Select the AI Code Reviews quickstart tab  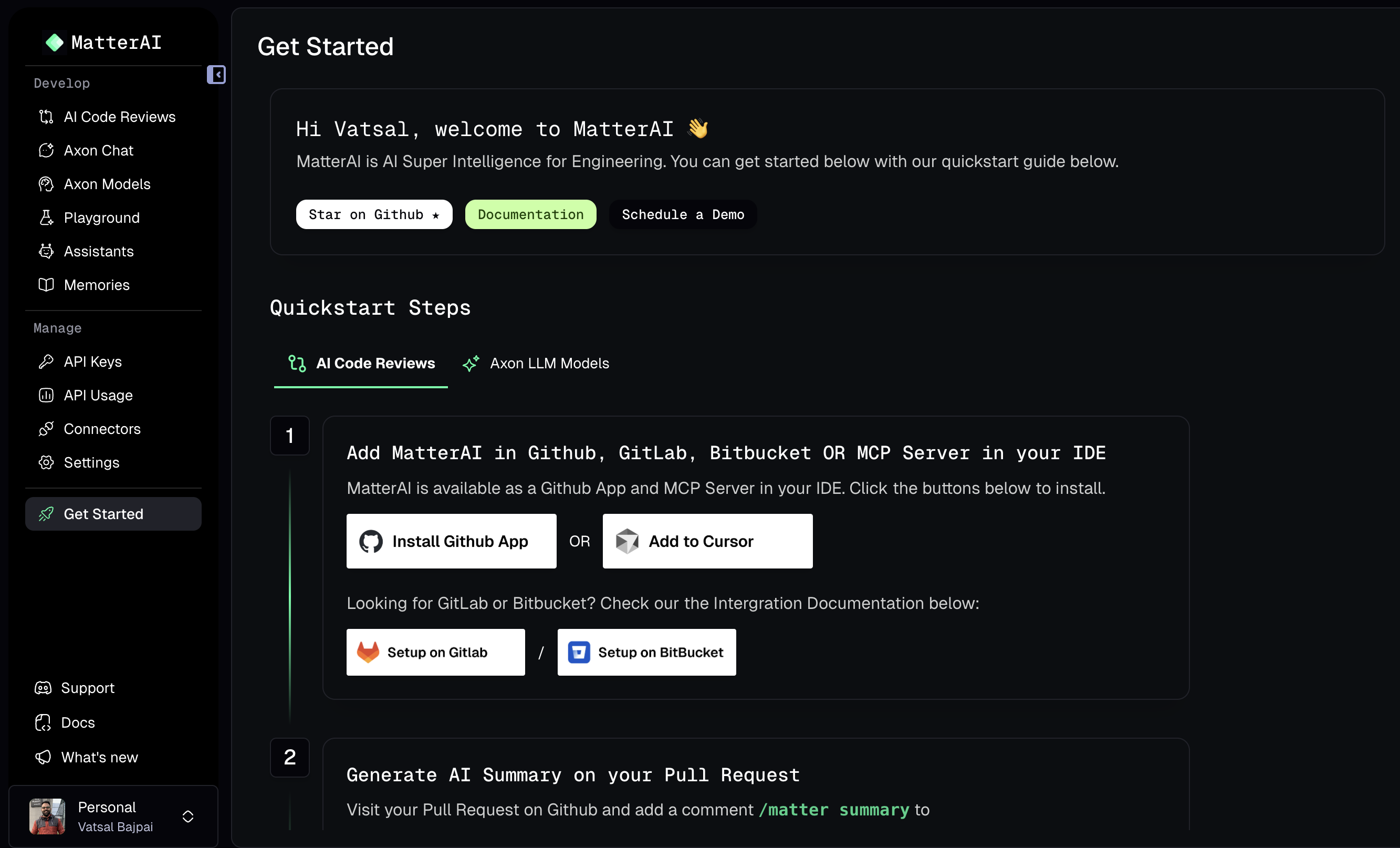[x=360, y=363]
